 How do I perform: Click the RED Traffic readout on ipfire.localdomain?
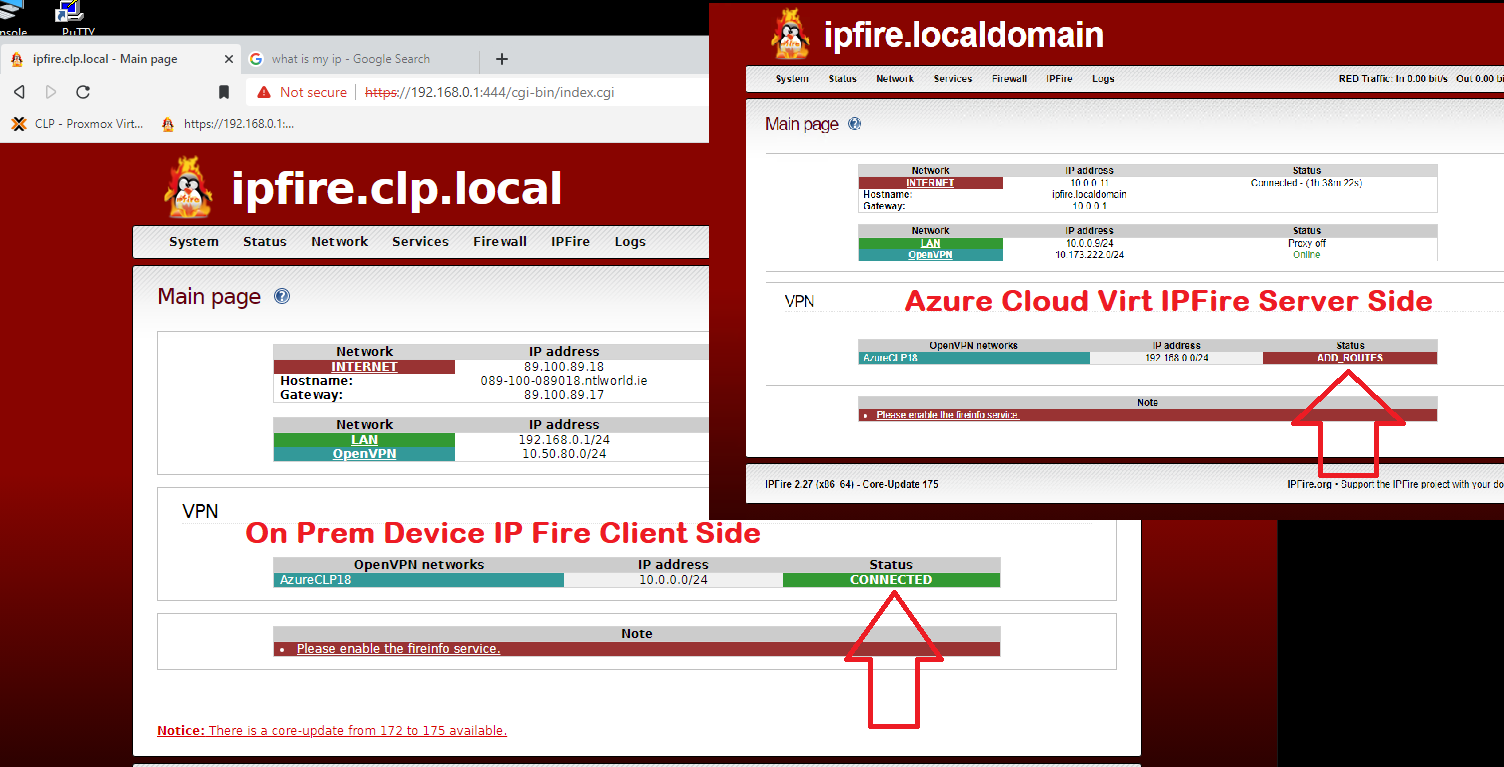(1421, 79)
